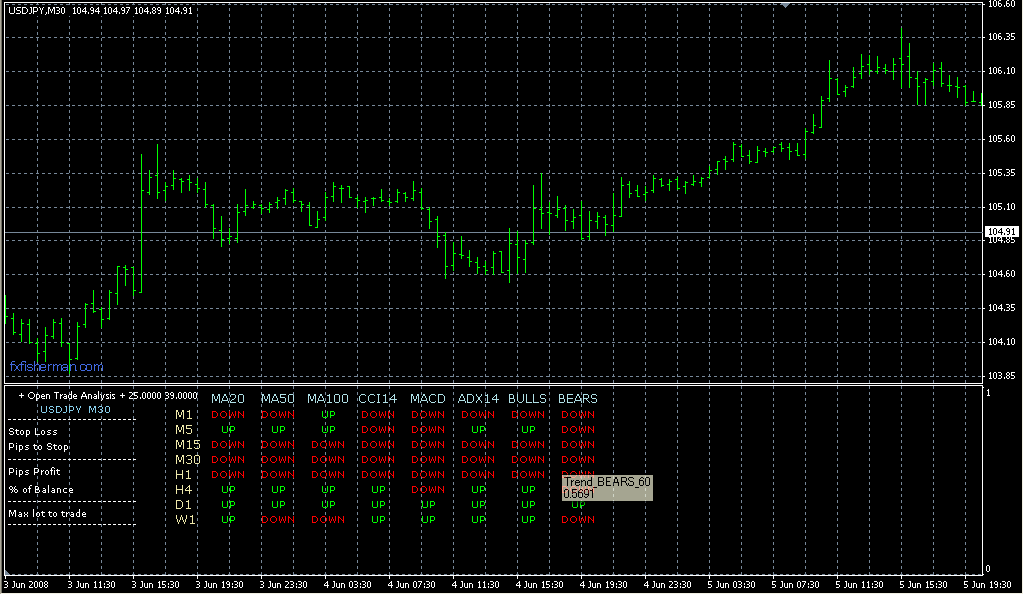
Task: Click the D1 row UP signal under MACD
Action: click(x=428, y=505)
